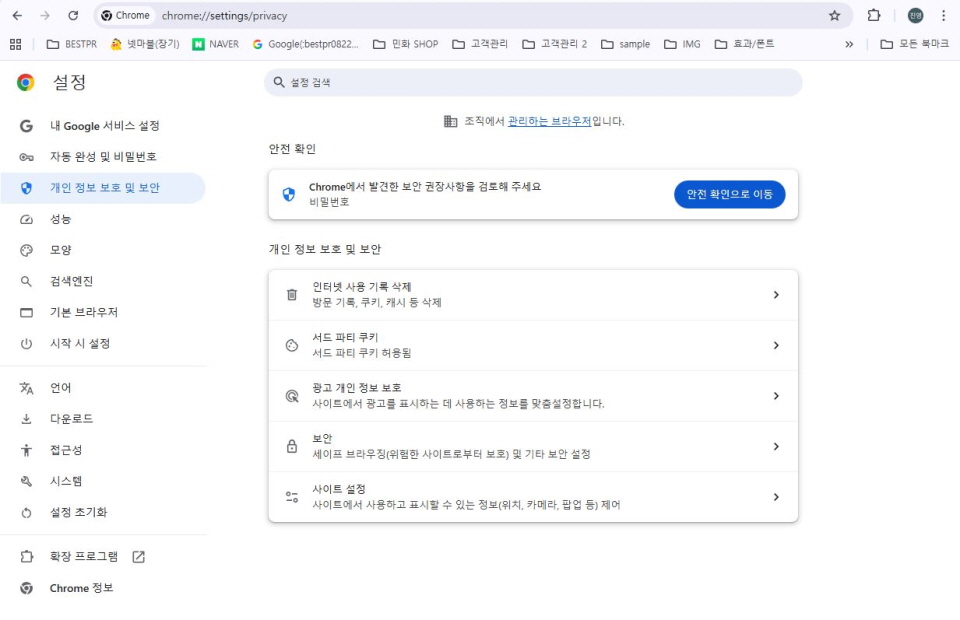Click the trash icon for 인터넷 사용 기록 삭제
This screenshot has height=620, width=960.
(292, 295)
